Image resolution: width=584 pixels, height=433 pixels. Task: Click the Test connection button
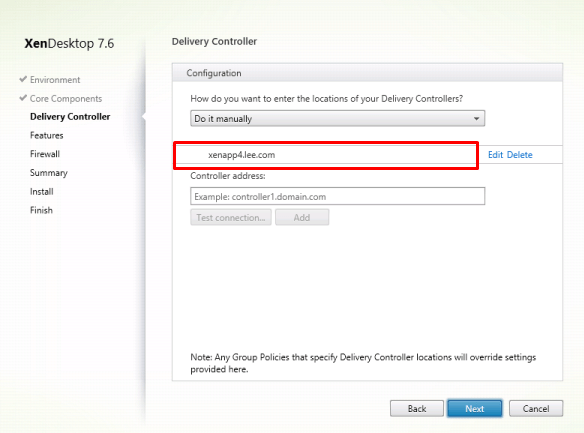(231, 217)
